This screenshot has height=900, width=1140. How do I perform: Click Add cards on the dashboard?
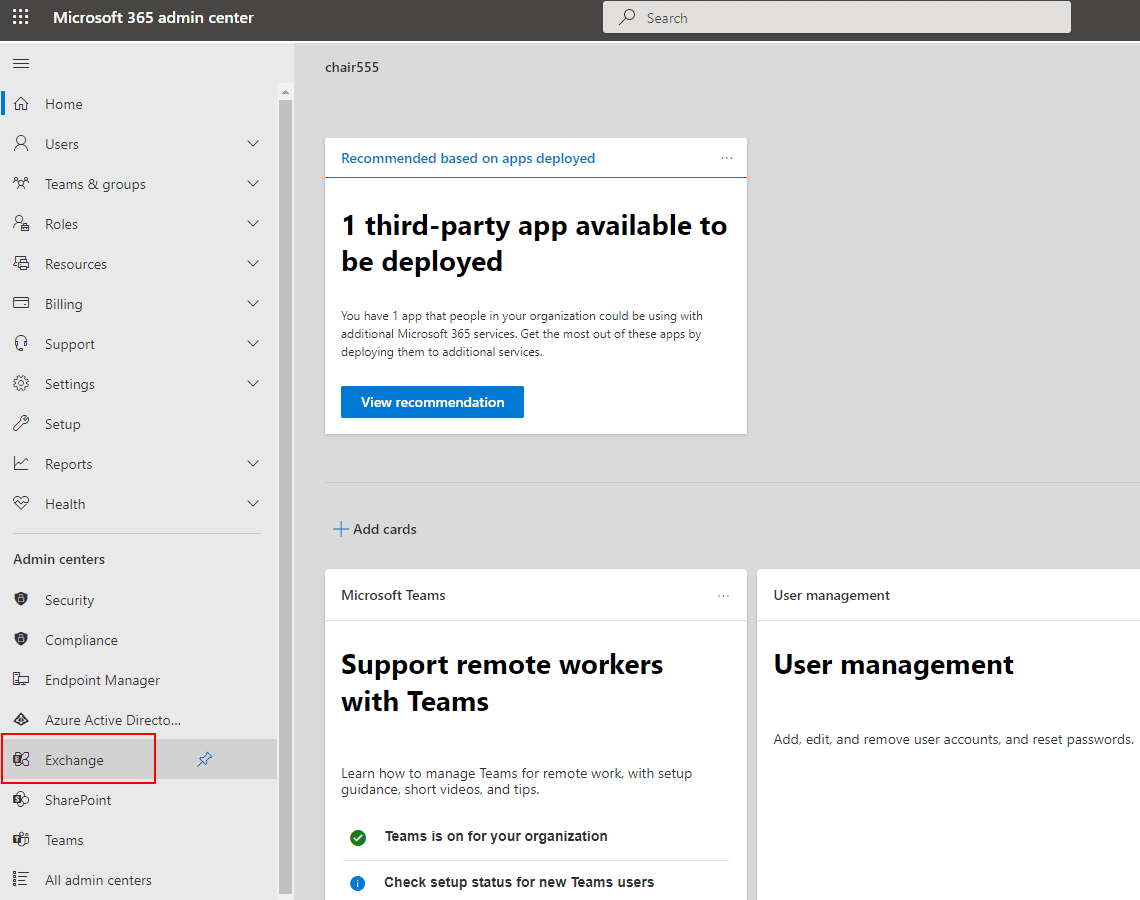click(x=375, y=529)
